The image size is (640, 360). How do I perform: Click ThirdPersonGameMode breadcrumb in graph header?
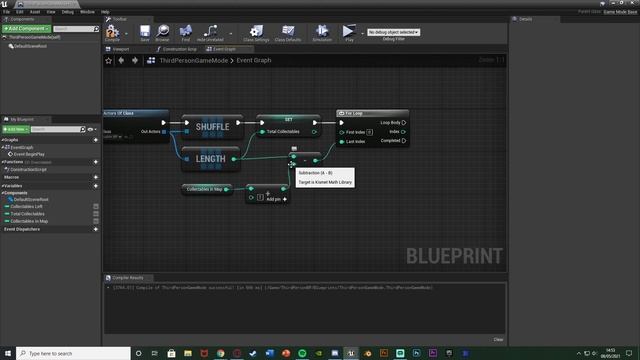click(x=193, y=60)
